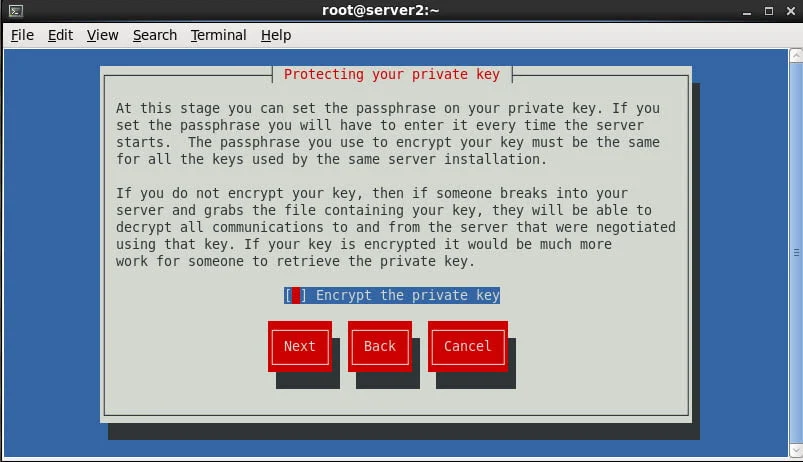Open the Help menu
The width and height of the screenshot is (803, 462).
click(276, 35)
